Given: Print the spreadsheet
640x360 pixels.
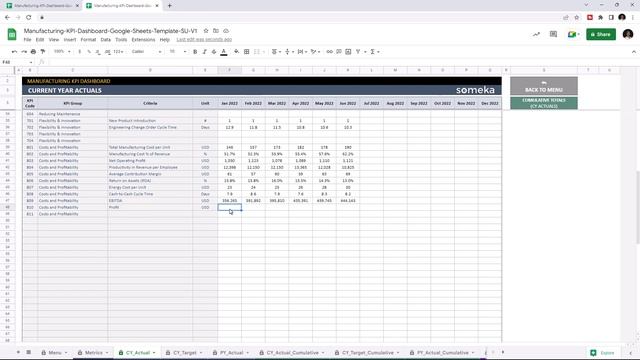Looking at the screenshot, I should [33, 52].
